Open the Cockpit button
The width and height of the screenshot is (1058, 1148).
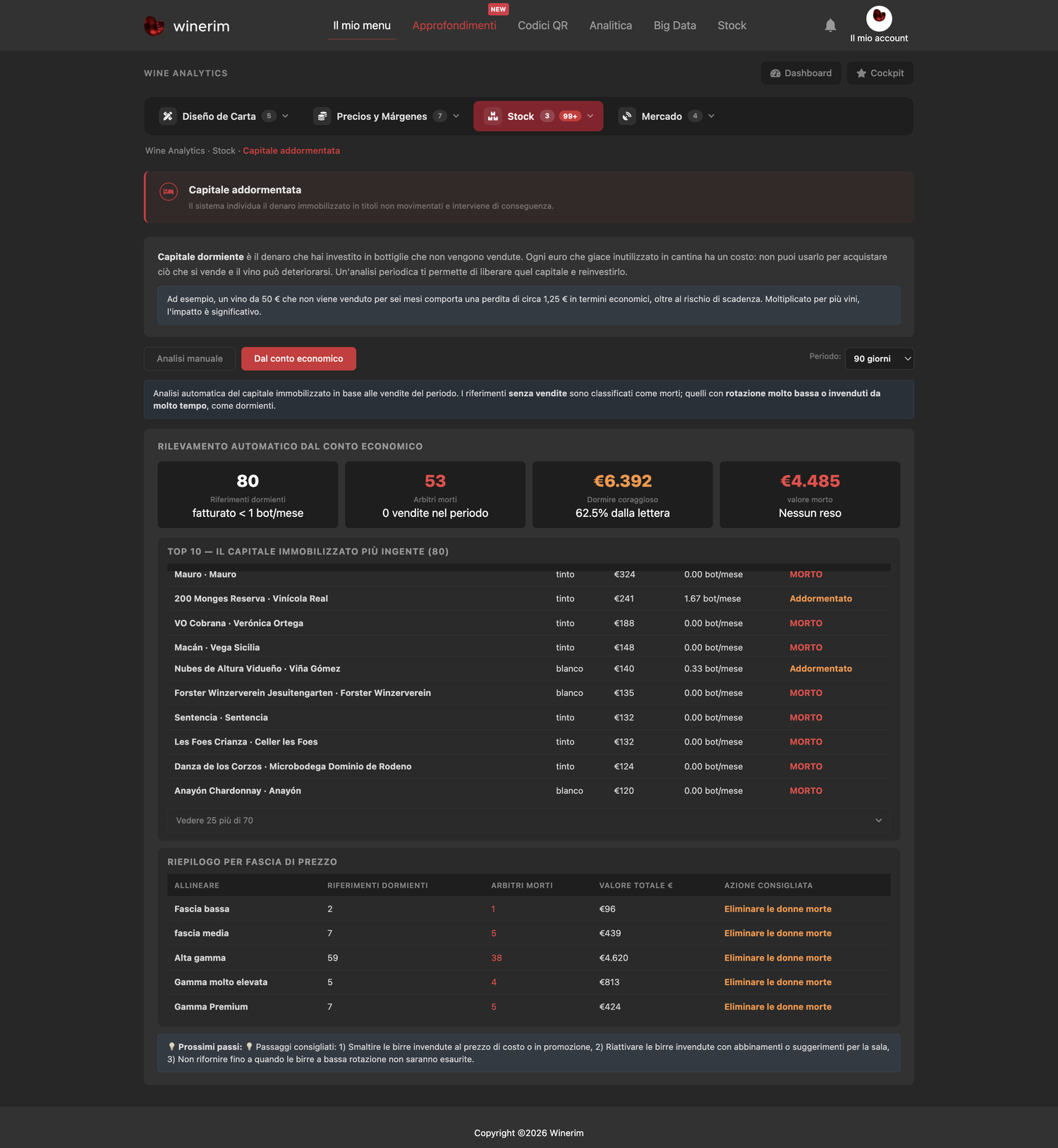[x=880, y=73]
